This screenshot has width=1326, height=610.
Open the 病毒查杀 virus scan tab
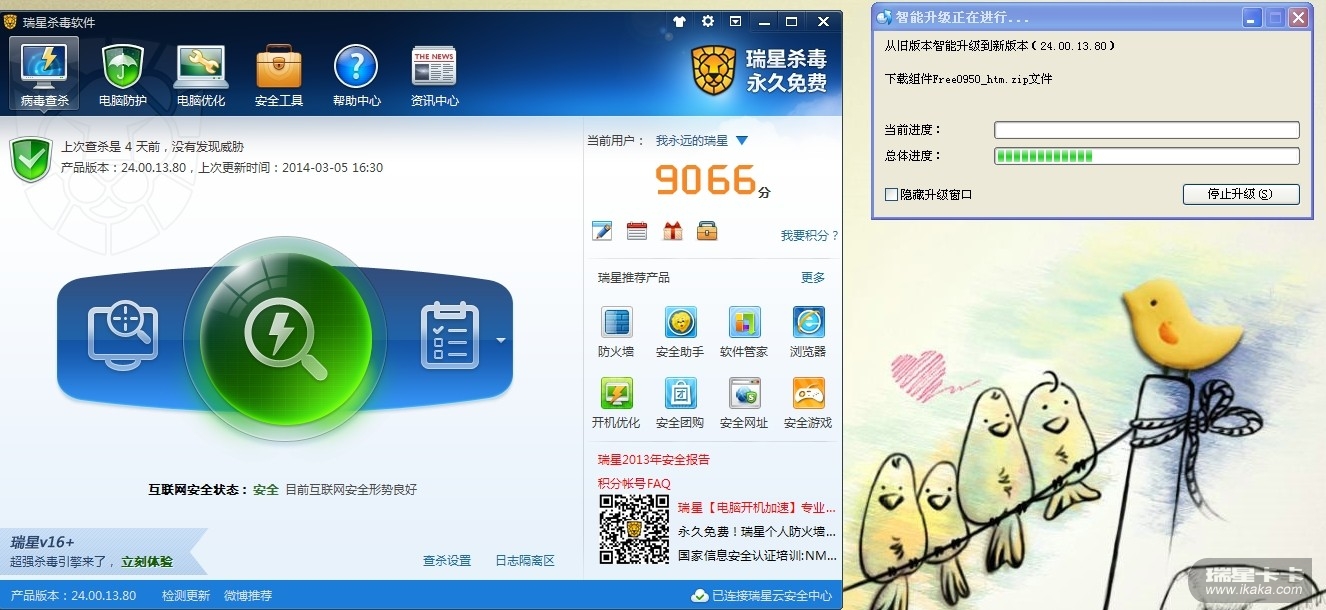(x=44, y=73)
